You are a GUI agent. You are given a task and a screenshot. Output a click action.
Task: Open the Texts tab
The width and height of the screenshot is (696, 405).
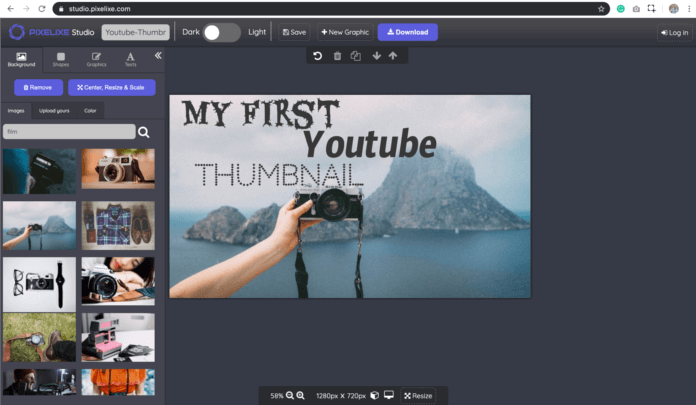point(130,59)
